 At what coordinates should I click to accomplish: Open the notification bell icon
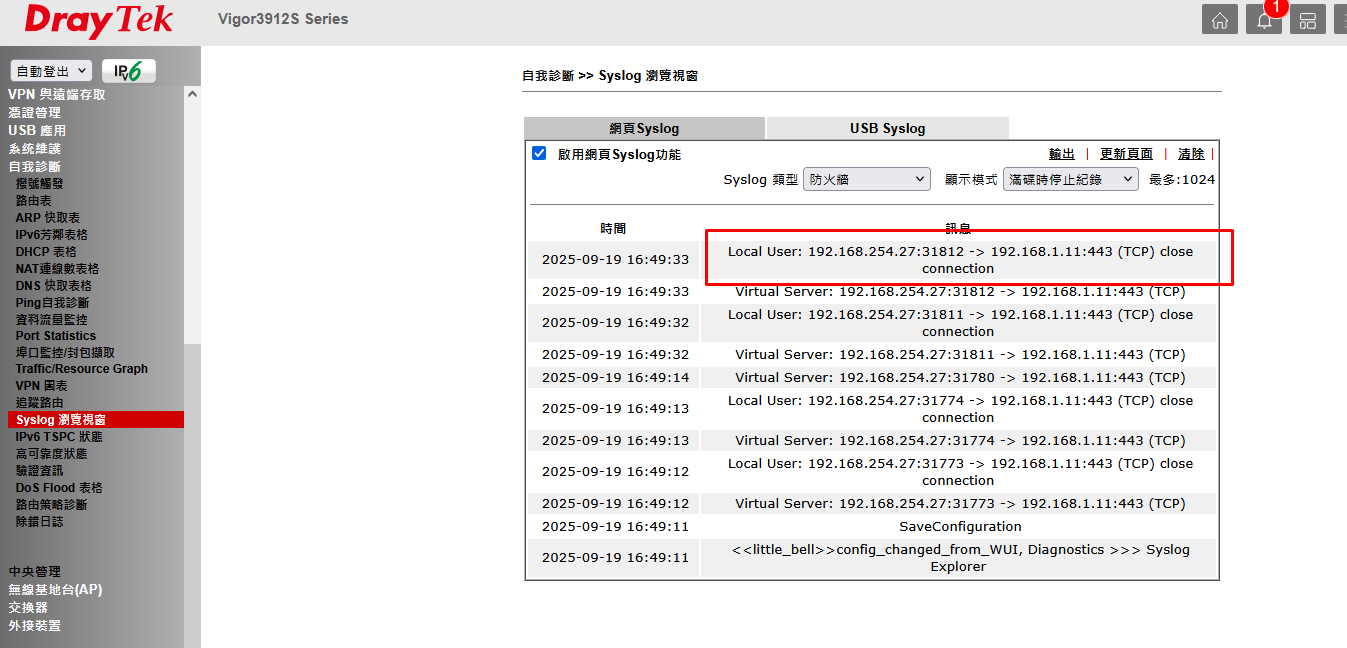(x=1264, y=20)
